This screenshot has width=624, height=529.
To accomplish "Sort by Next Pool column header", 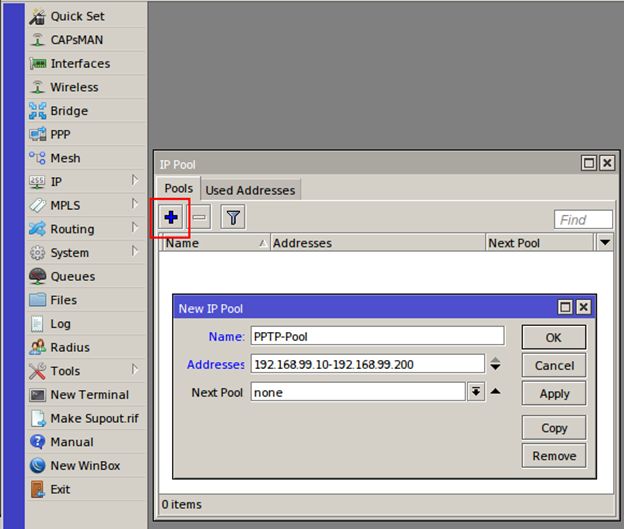I will tap(539, 243).
